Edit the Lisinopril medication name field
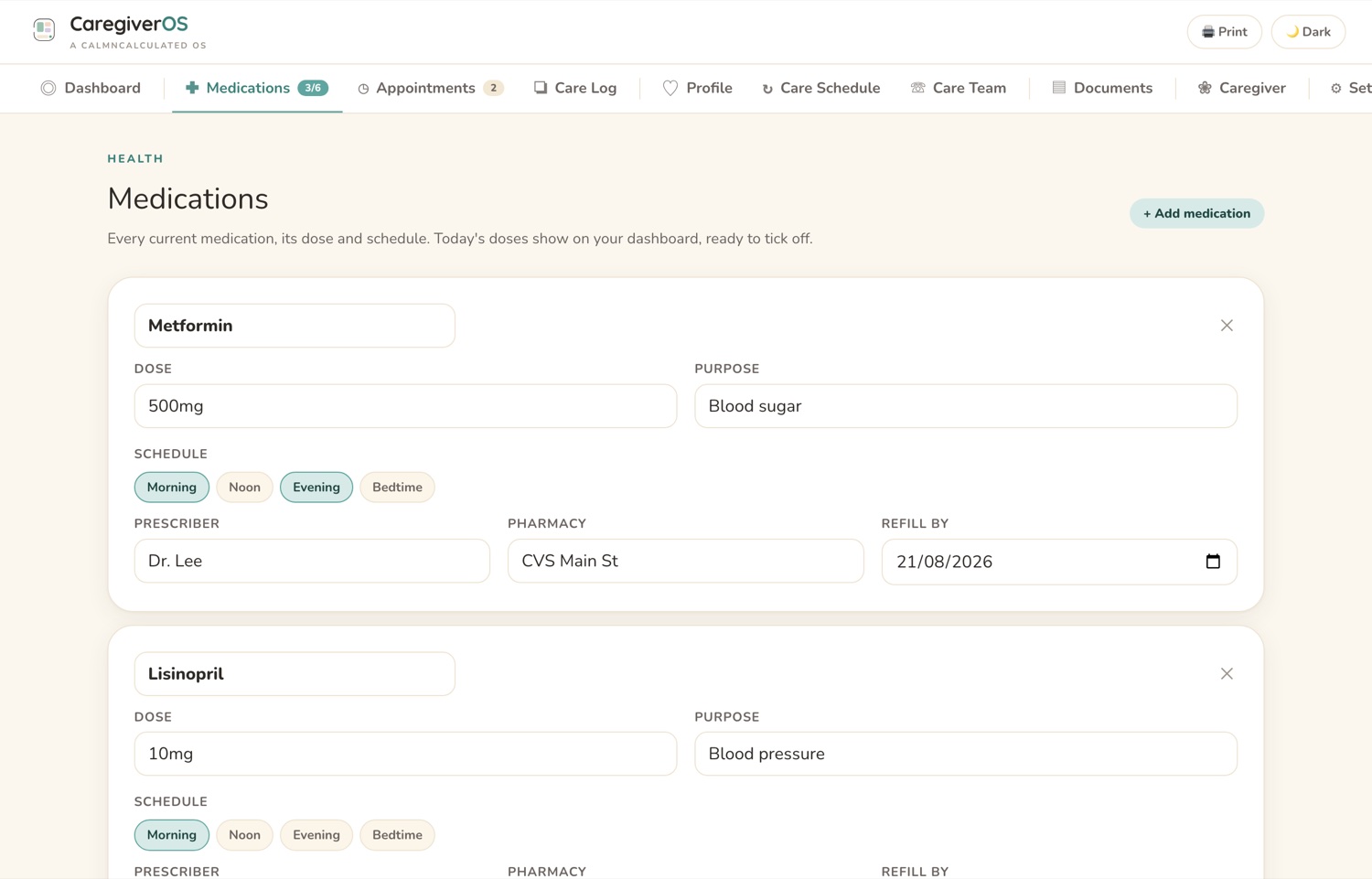Viewport: 1372px width, 879px height. tap(295, 674)
